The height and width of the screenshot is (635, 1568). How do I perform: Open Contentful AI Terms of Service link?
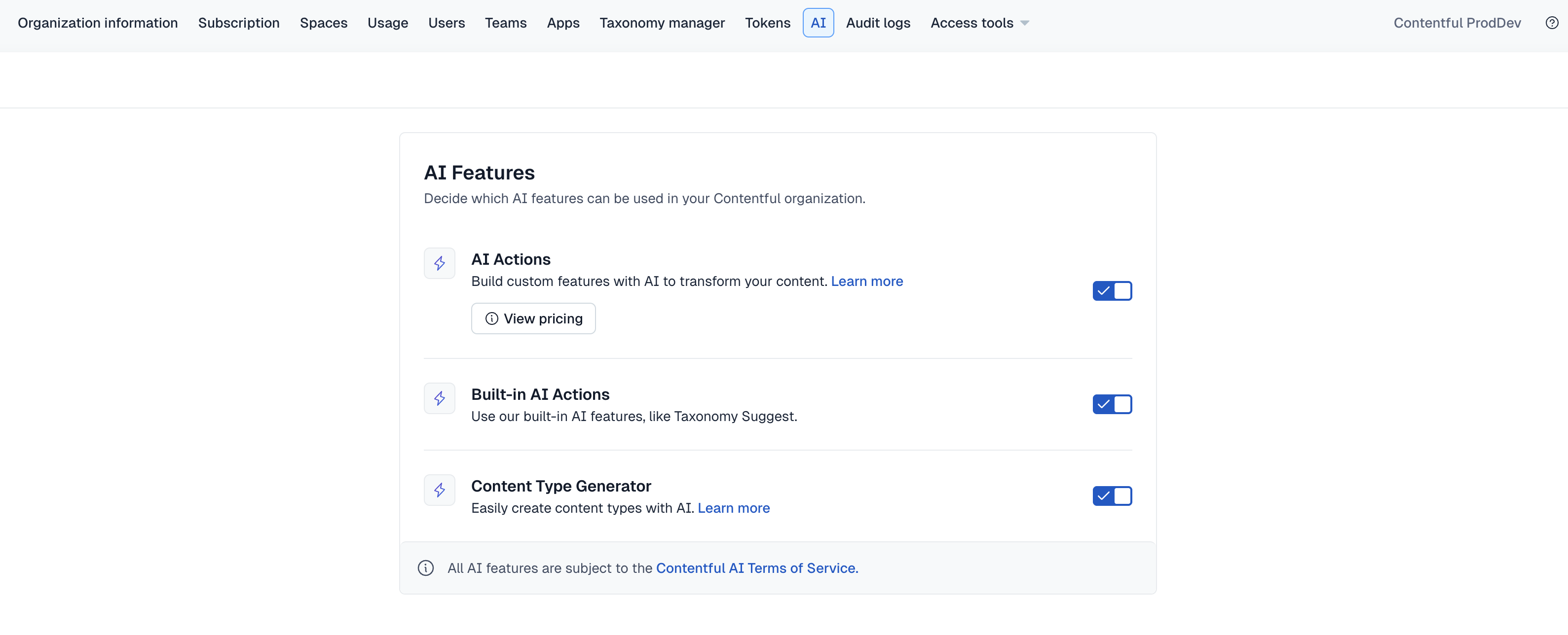pyautogui.click(x=756, y=568)
